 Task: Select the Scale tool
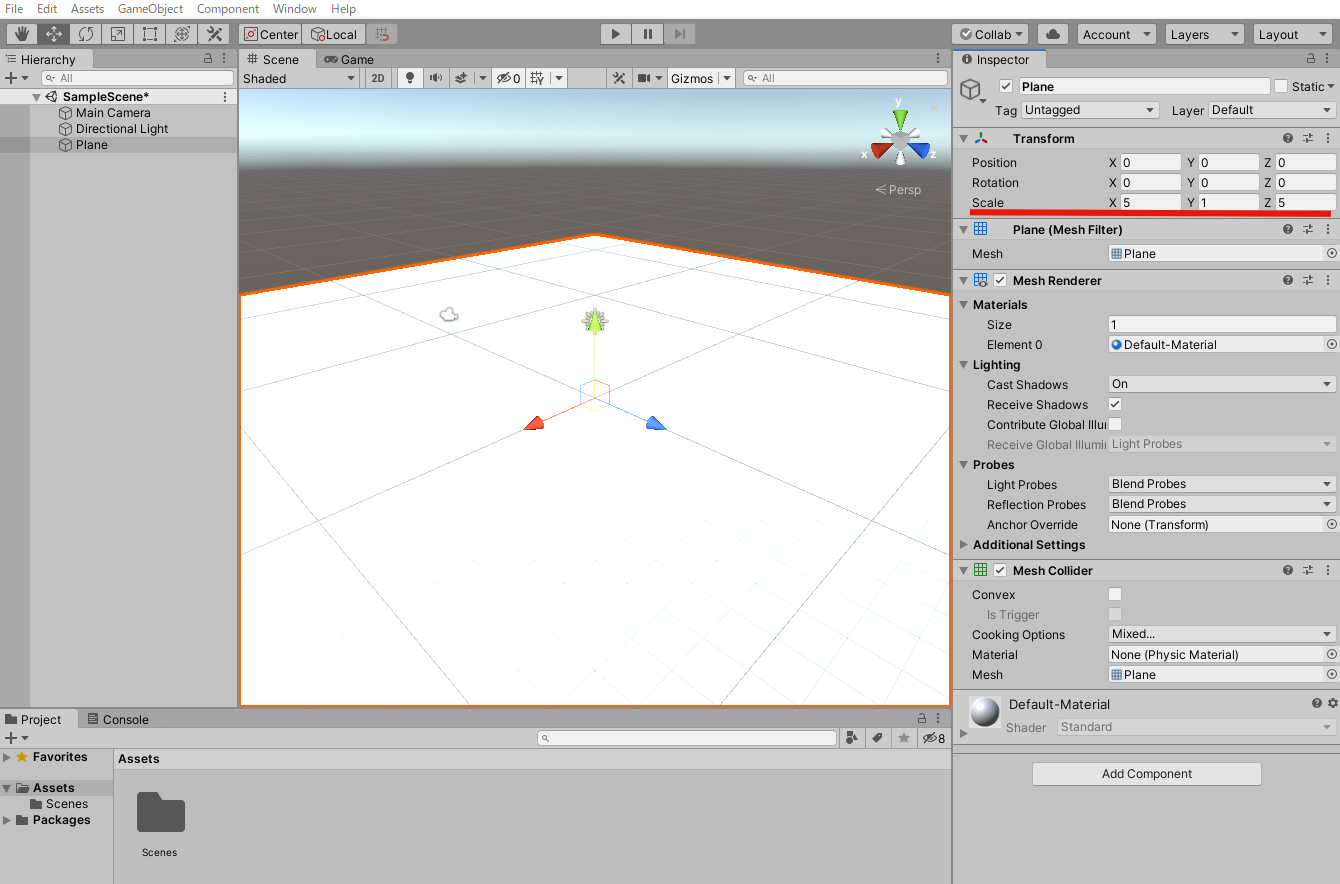[x=117, y=33]
